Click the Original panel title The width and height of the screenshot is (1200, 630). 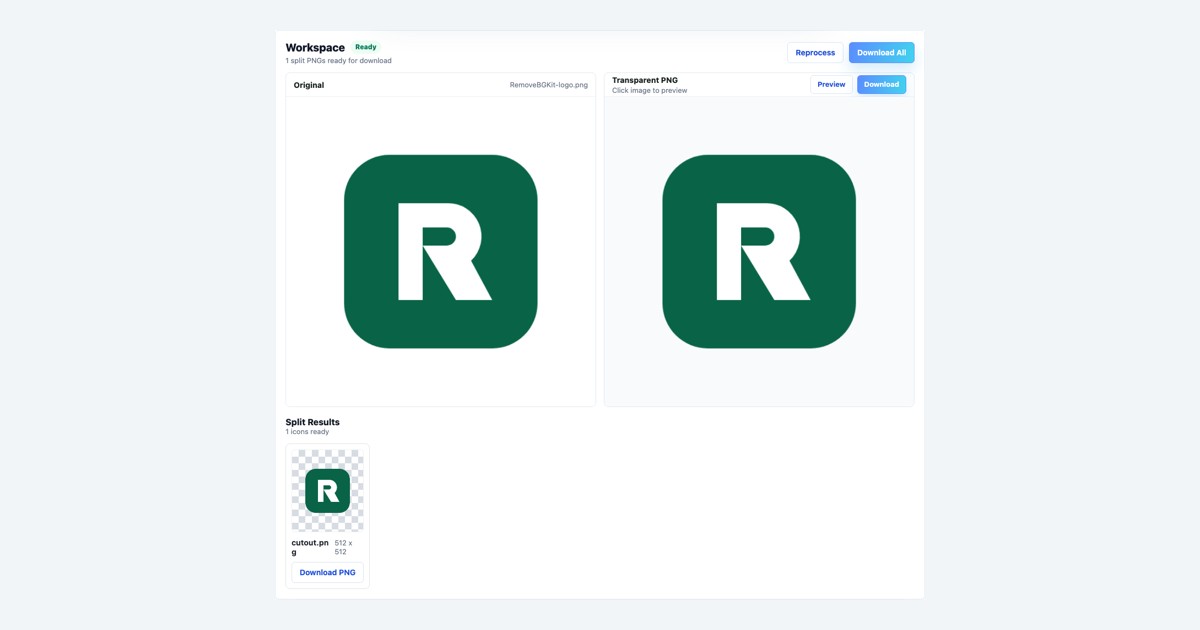click(x=309, y=85)
